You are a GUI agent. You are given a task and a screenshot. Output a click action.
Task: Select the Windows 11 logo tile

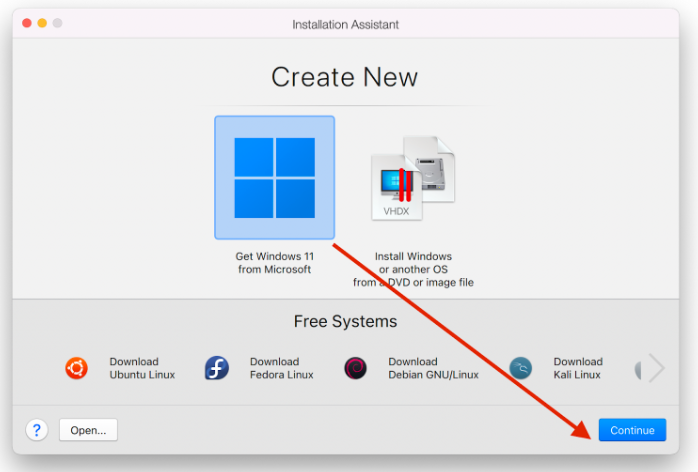[x=274, y=178]
